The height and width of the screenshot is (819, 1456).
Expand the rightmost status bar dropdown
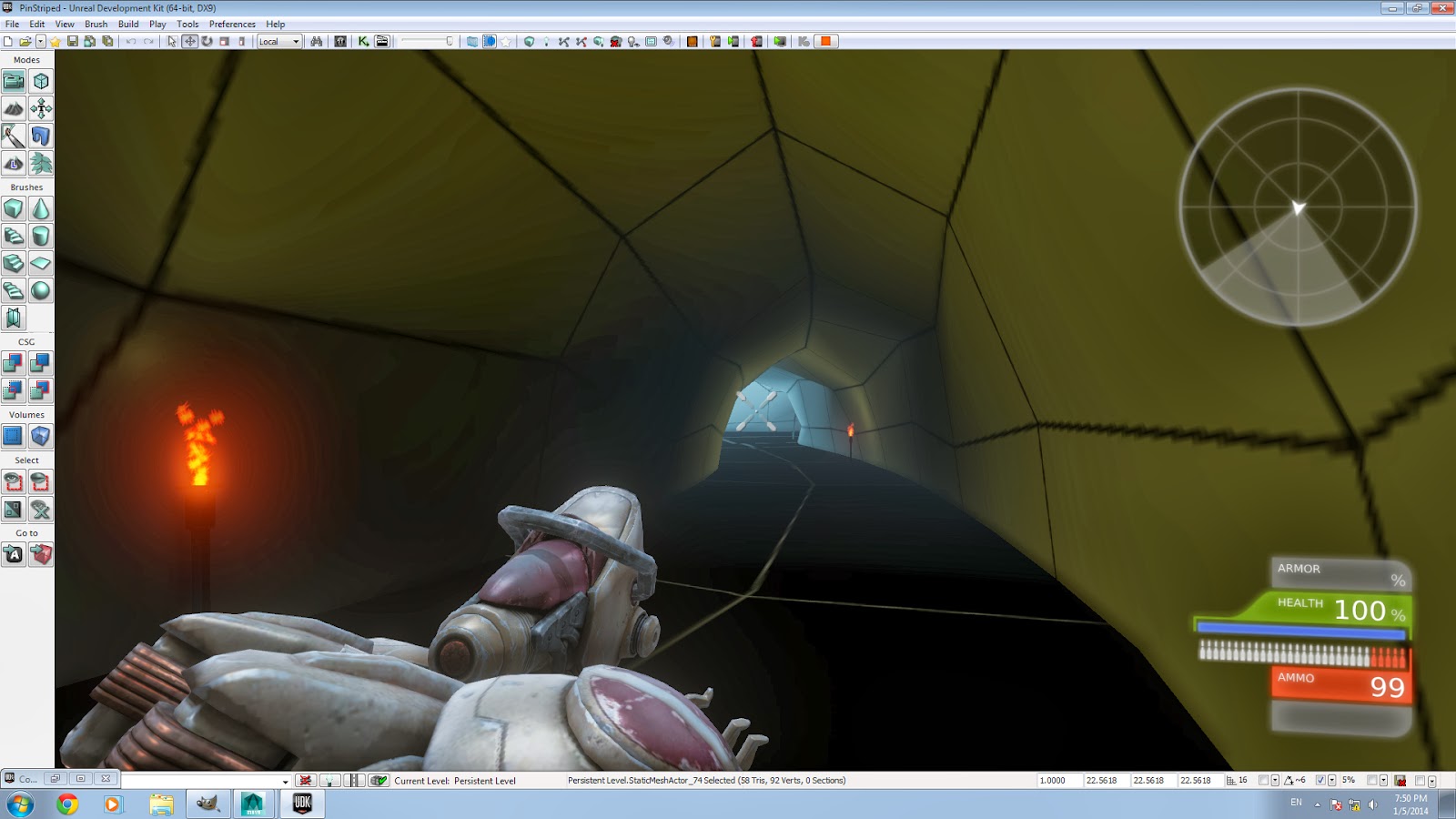(x=1431, y=781)
